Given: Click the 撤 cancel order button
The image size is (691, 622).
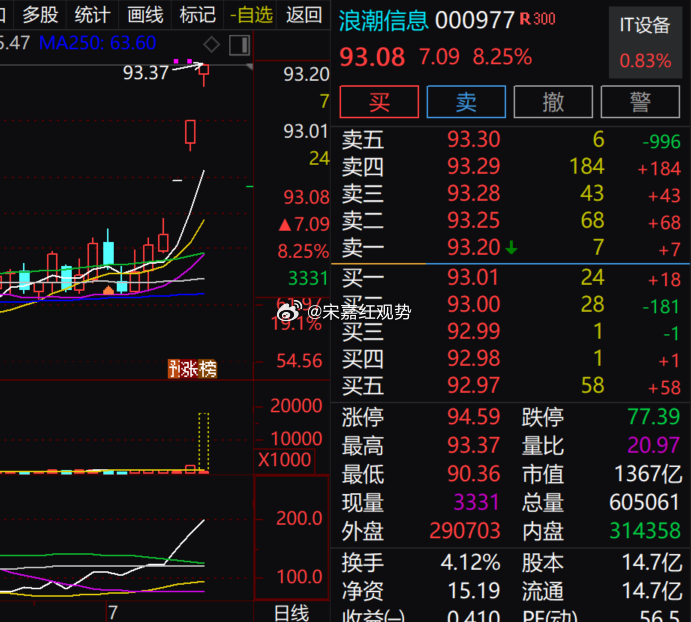Looking at the screenshot, I should (553, 102).
